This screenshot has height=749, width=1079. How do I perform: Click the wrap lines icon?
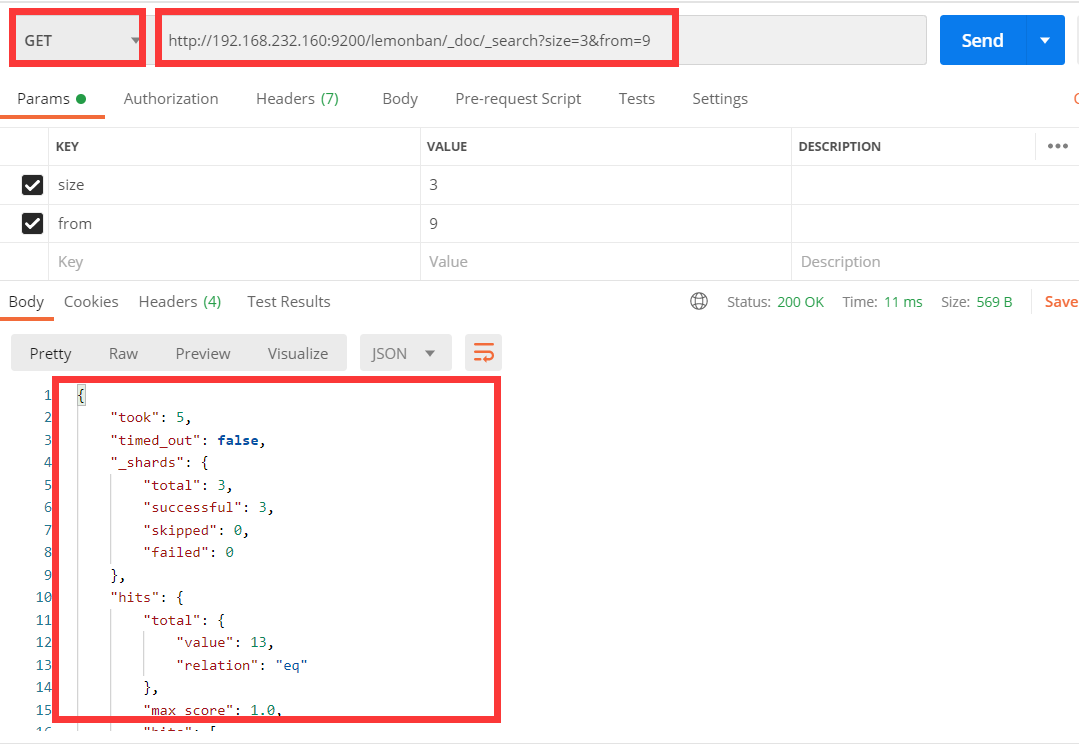(x=484, y=353)
